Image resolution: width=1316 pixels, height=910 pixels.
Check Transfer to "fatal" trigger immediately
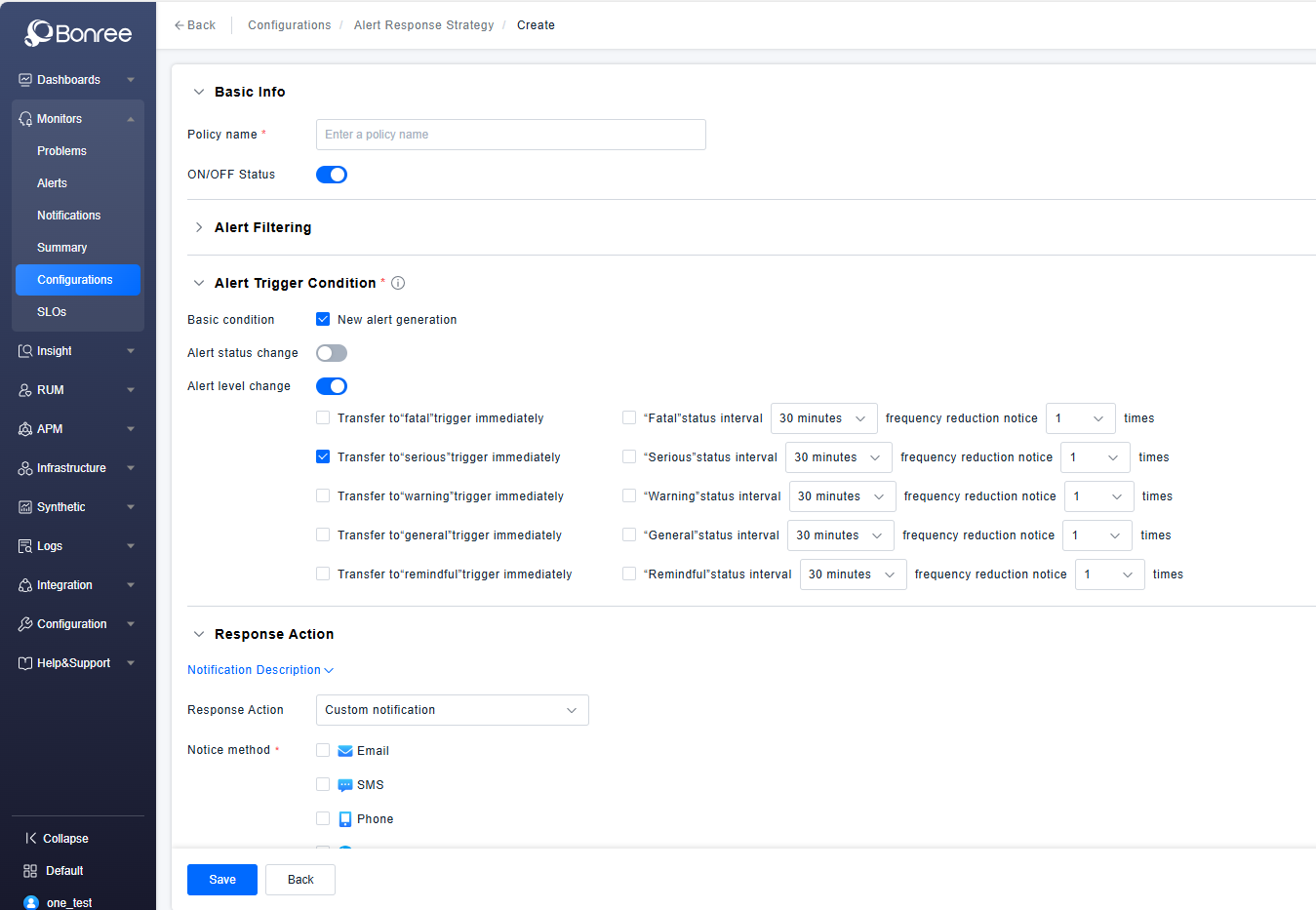[x=323, y=418]
